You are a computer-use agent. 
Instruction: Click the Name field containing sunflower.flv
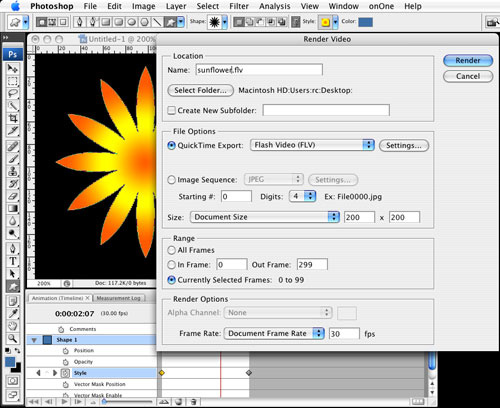pos(259,70)
